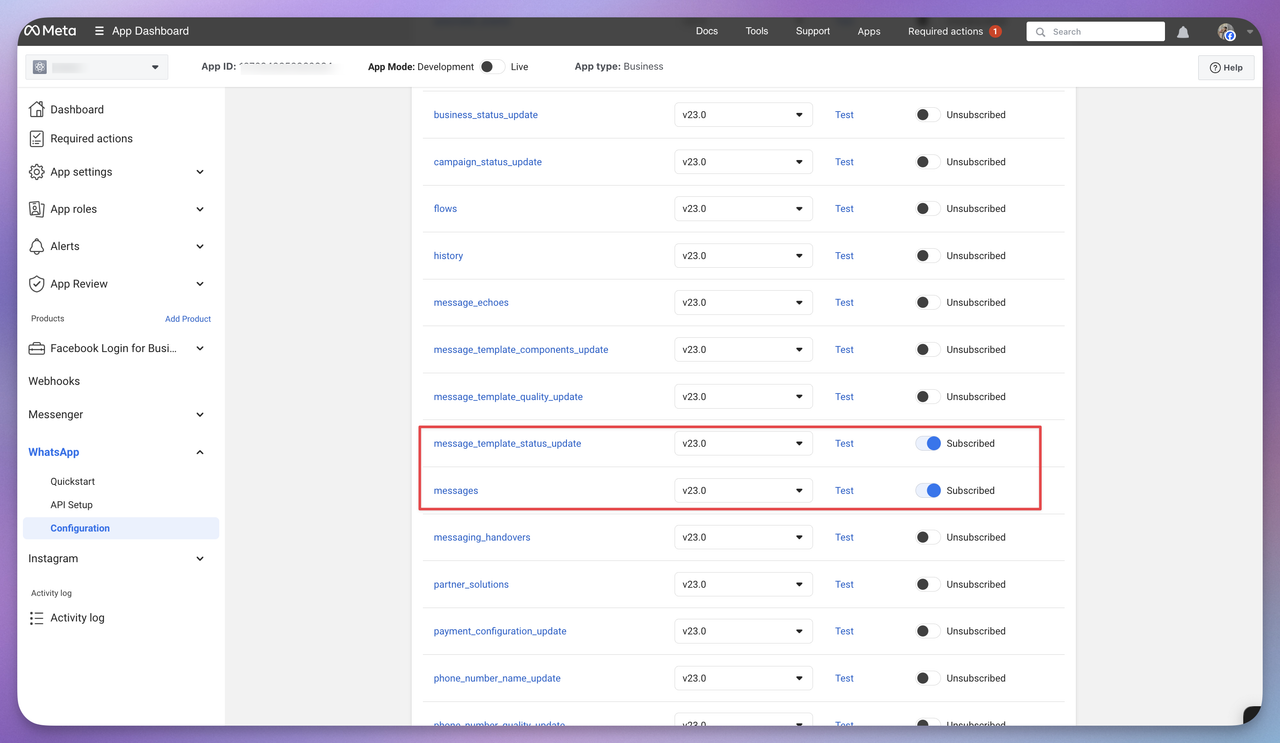Image resolution: width=1280 pixels, height=743 pixels.
Task: Click the app selector icon
Action: pyautogui.click(x=40, y=67)
